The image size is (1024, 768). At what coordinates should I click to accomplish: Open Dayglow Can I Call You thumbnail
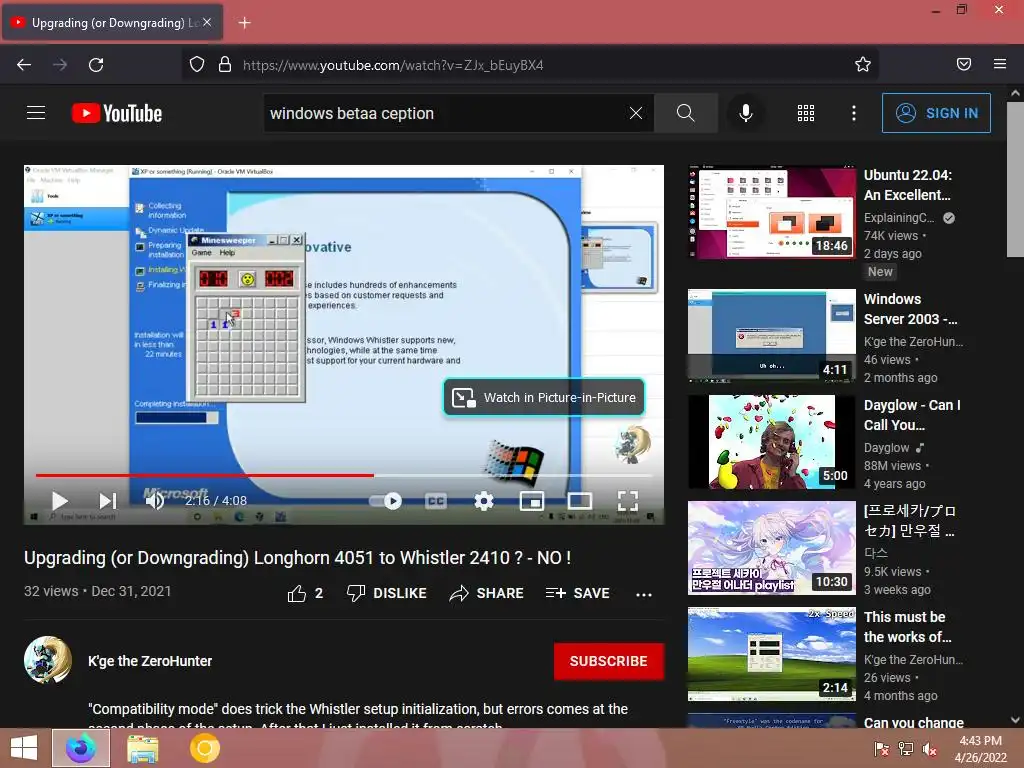[771, 441]
